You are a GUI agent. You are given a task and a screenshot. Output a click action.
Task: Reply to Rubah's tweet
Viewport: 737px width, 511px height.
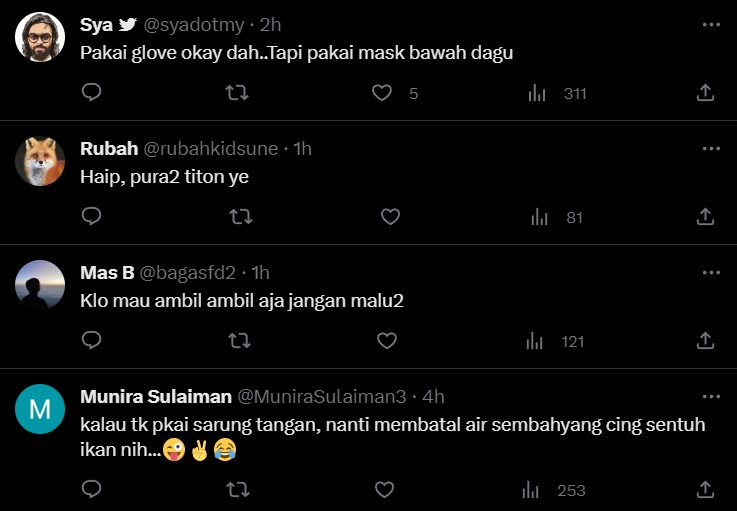pos(91,216)
